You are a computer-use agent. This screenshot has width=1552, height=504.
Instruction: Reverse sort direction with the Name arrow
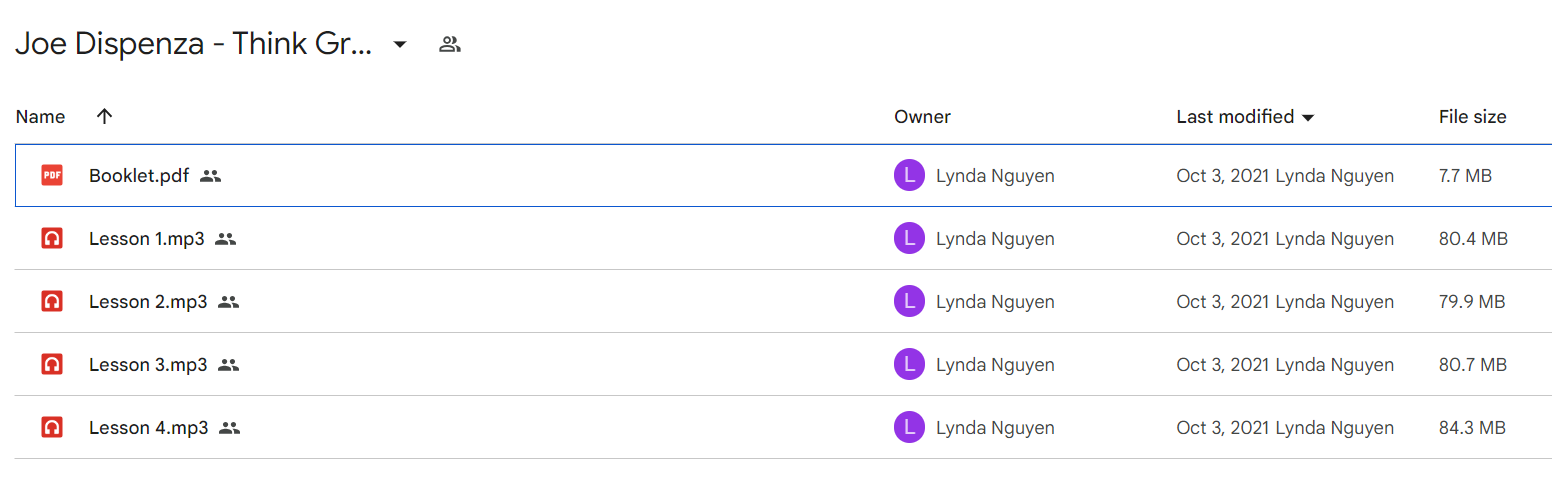pos(104,117)
